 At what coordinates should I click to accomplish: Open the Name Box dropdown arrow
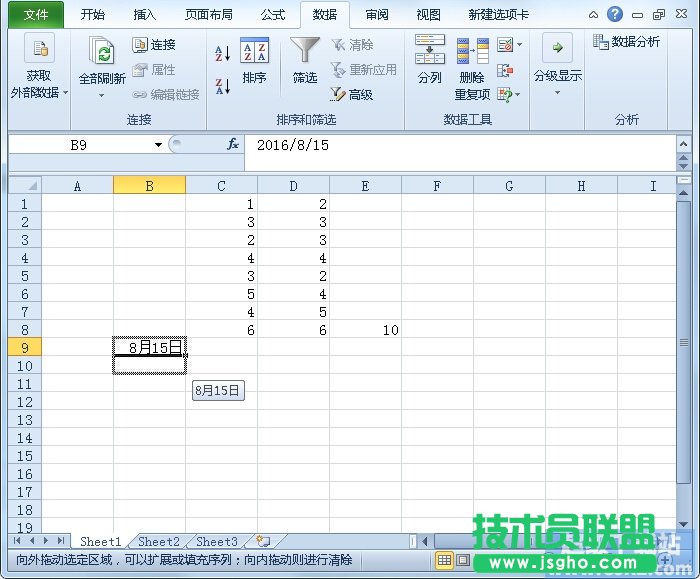[x=158, y=145]
